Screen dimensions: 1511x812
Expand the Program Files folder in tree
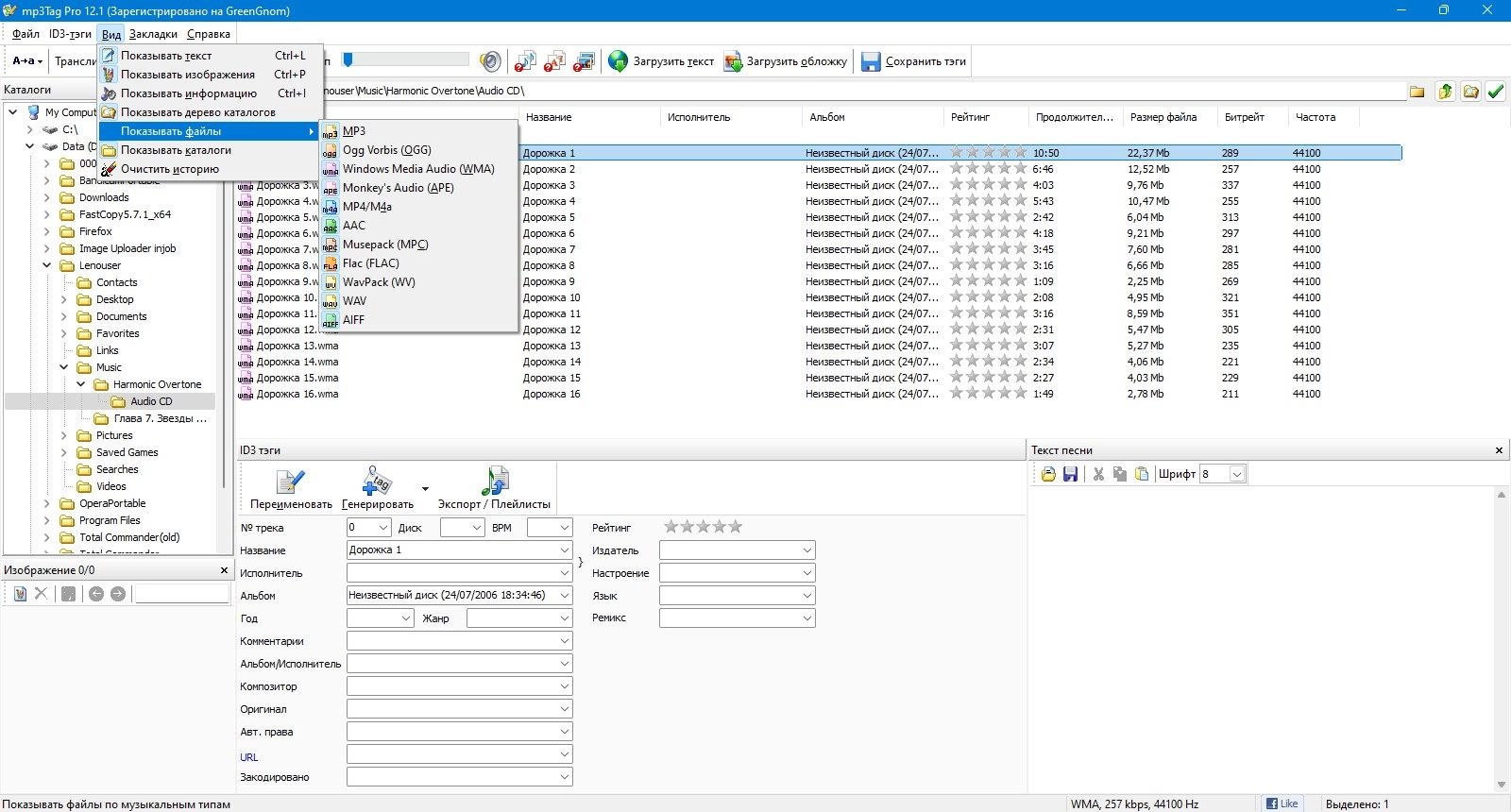tap(47, 520)
